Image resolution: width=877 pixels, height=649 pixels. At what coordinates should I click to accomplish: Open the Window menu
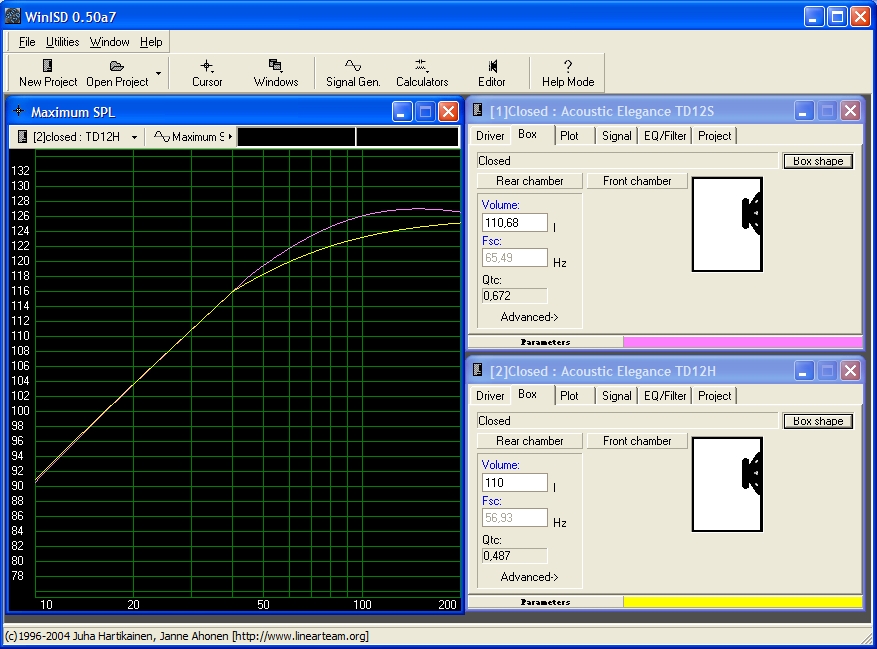click(x=110, y=42)
